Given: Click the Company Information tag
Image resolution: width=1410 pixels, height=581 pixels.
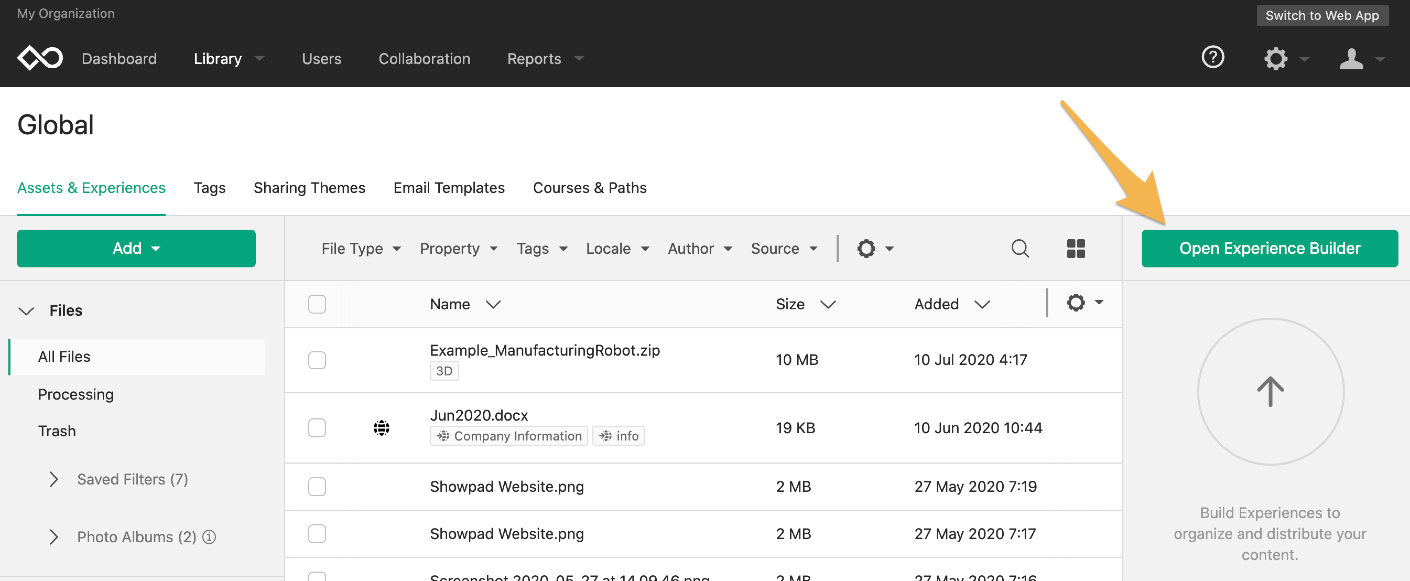Looking at the screenshot, I should point(509,436).
